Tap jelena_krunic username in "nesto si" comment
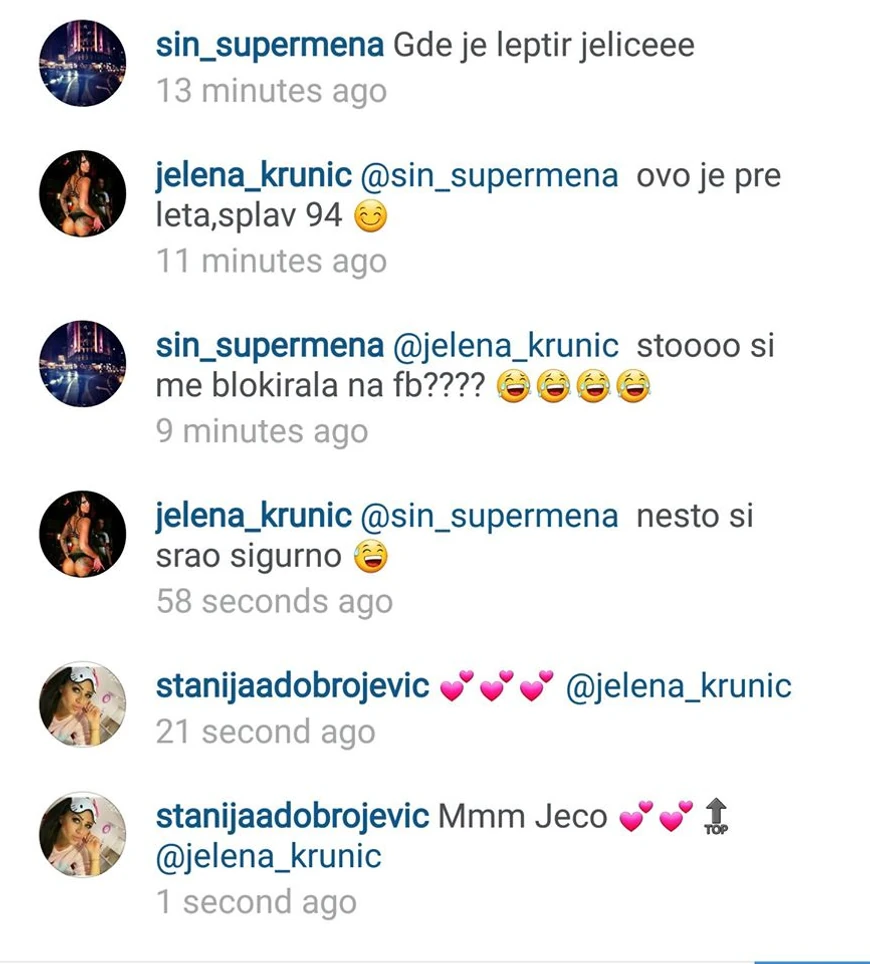 click(x=254, y=516)
